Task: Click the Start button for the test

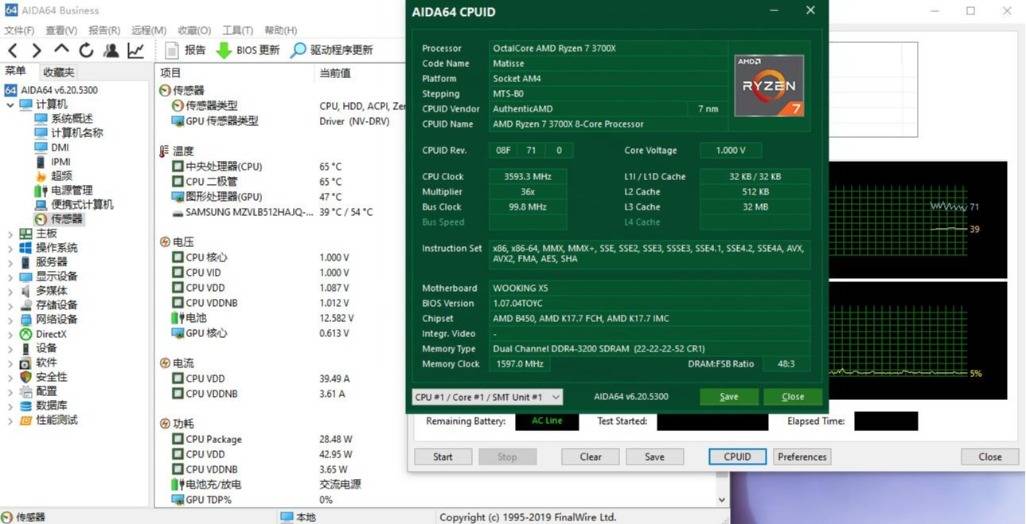Action: pos(443,457)
